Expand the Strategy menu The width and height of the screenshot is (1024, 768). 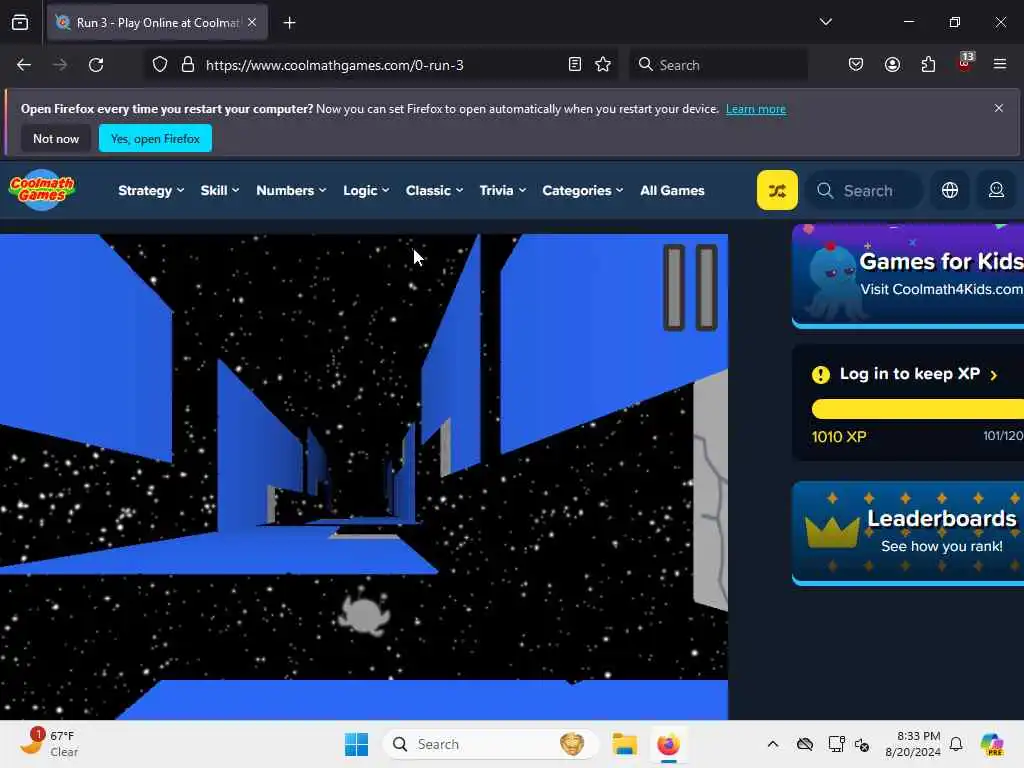pyautogui.click(x=151, y=190)
